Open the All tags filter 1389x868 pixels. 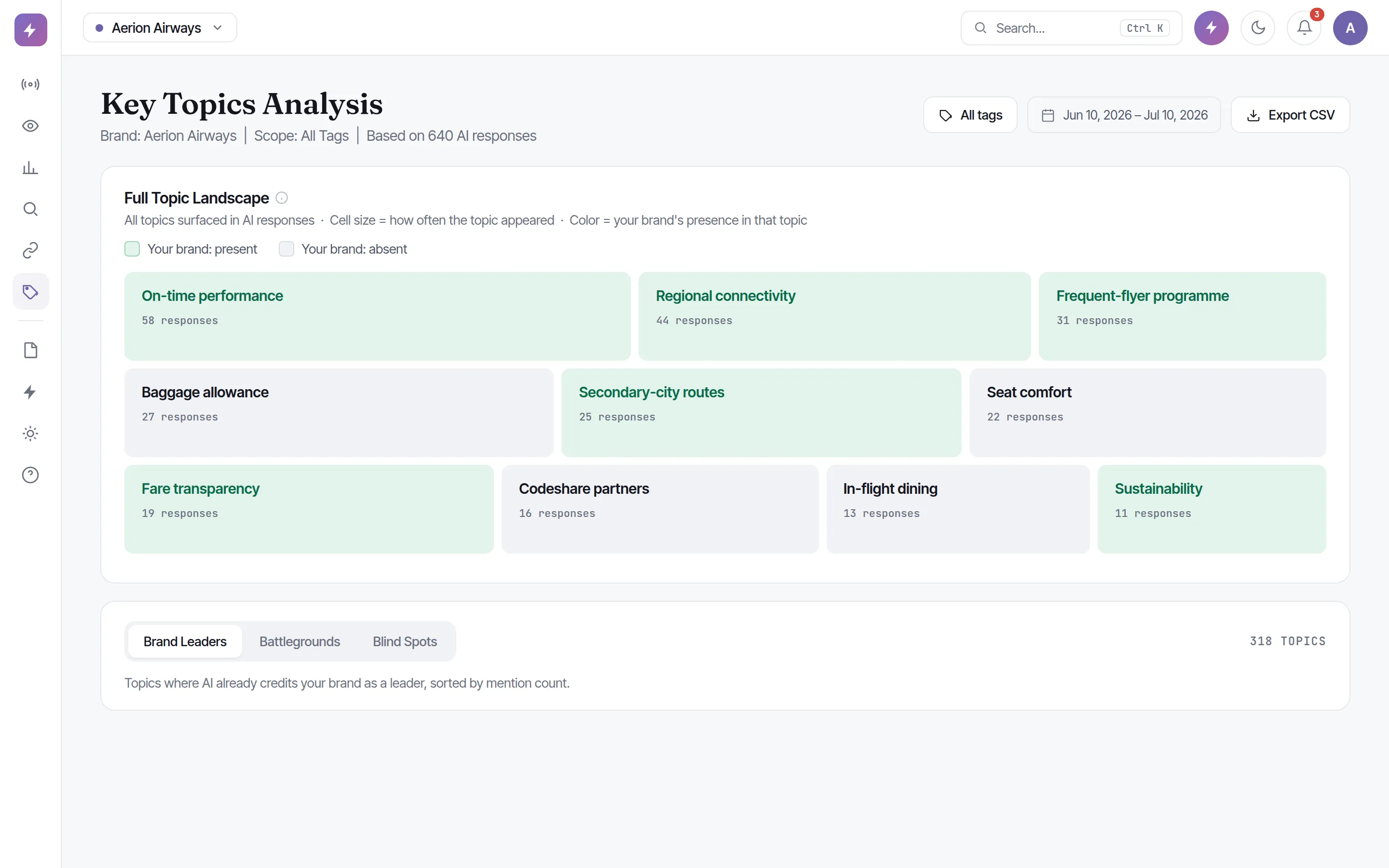tap(970, 115)
